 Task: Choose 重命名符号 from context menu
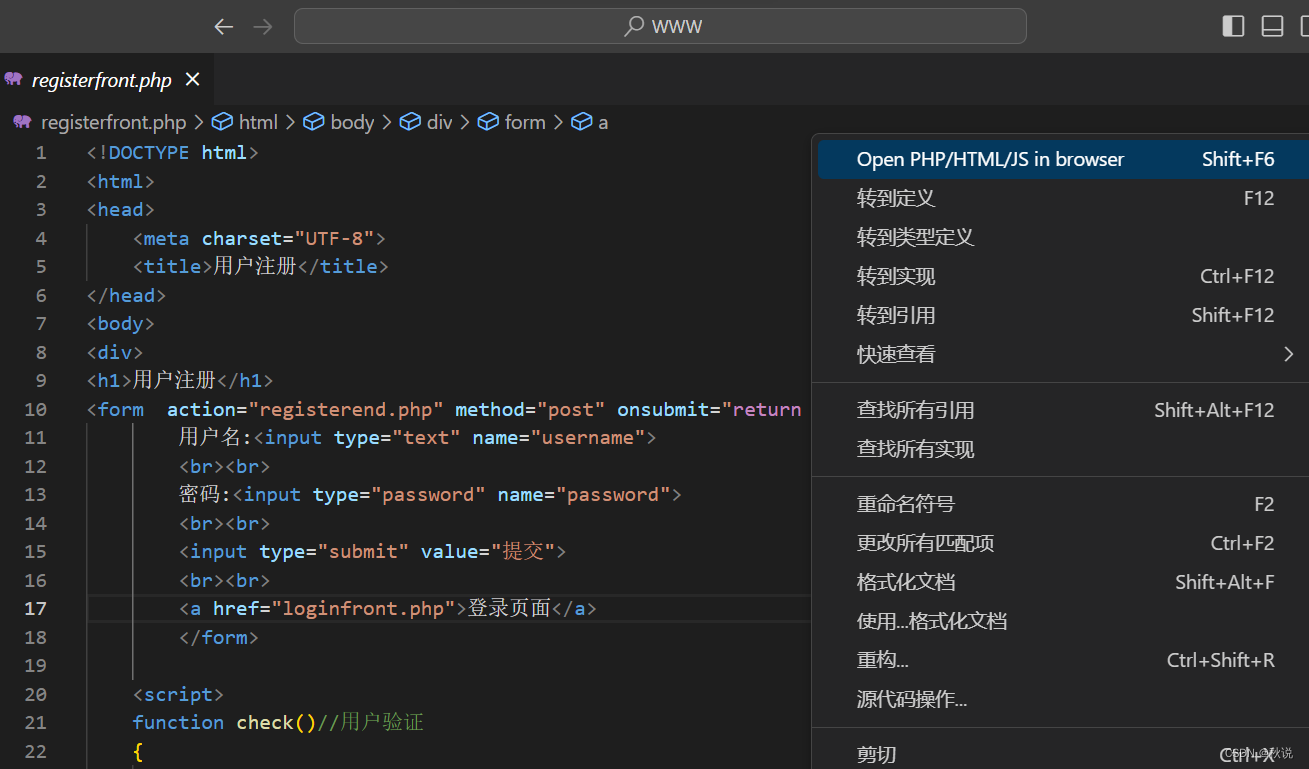1063,504
